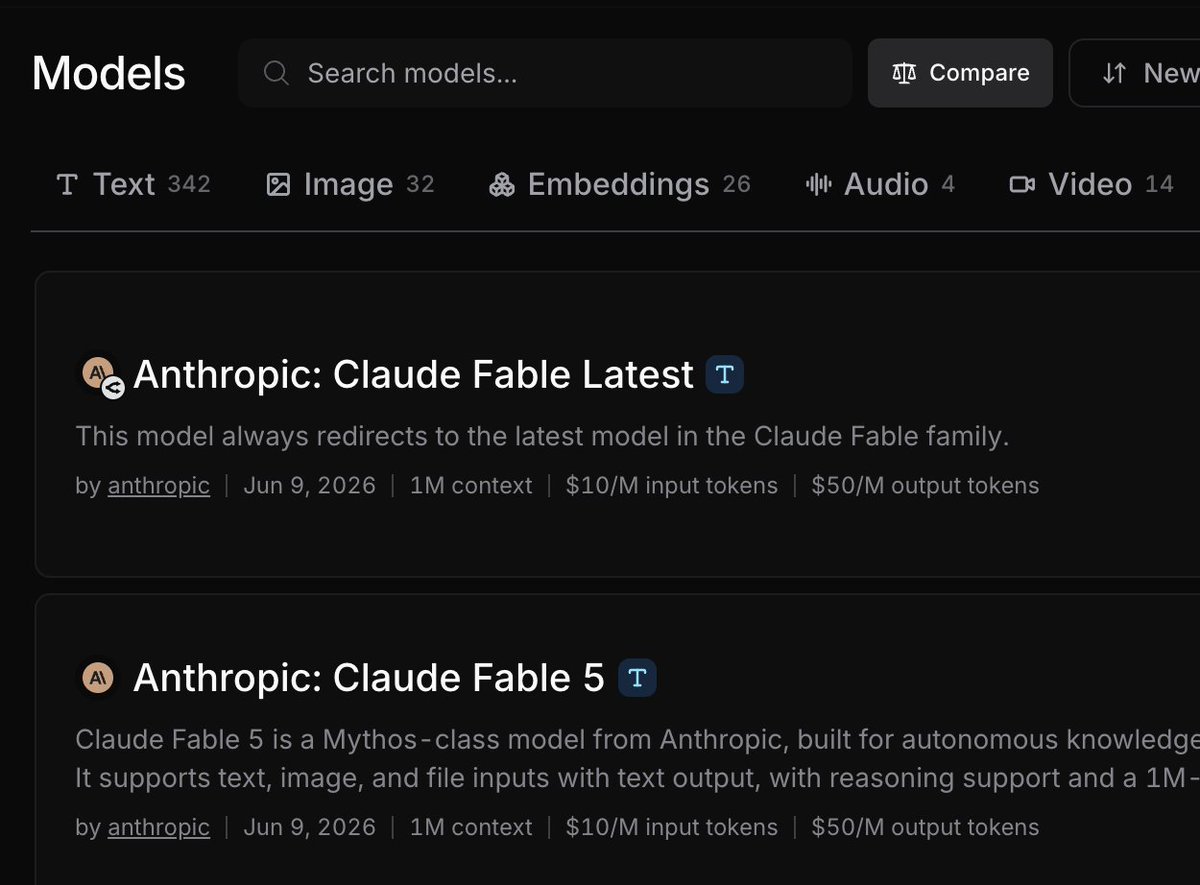Follow the anthropic link under Claude Fable Latest
The width and height of the screenshot is (1200, 885).
coord(159,486)
